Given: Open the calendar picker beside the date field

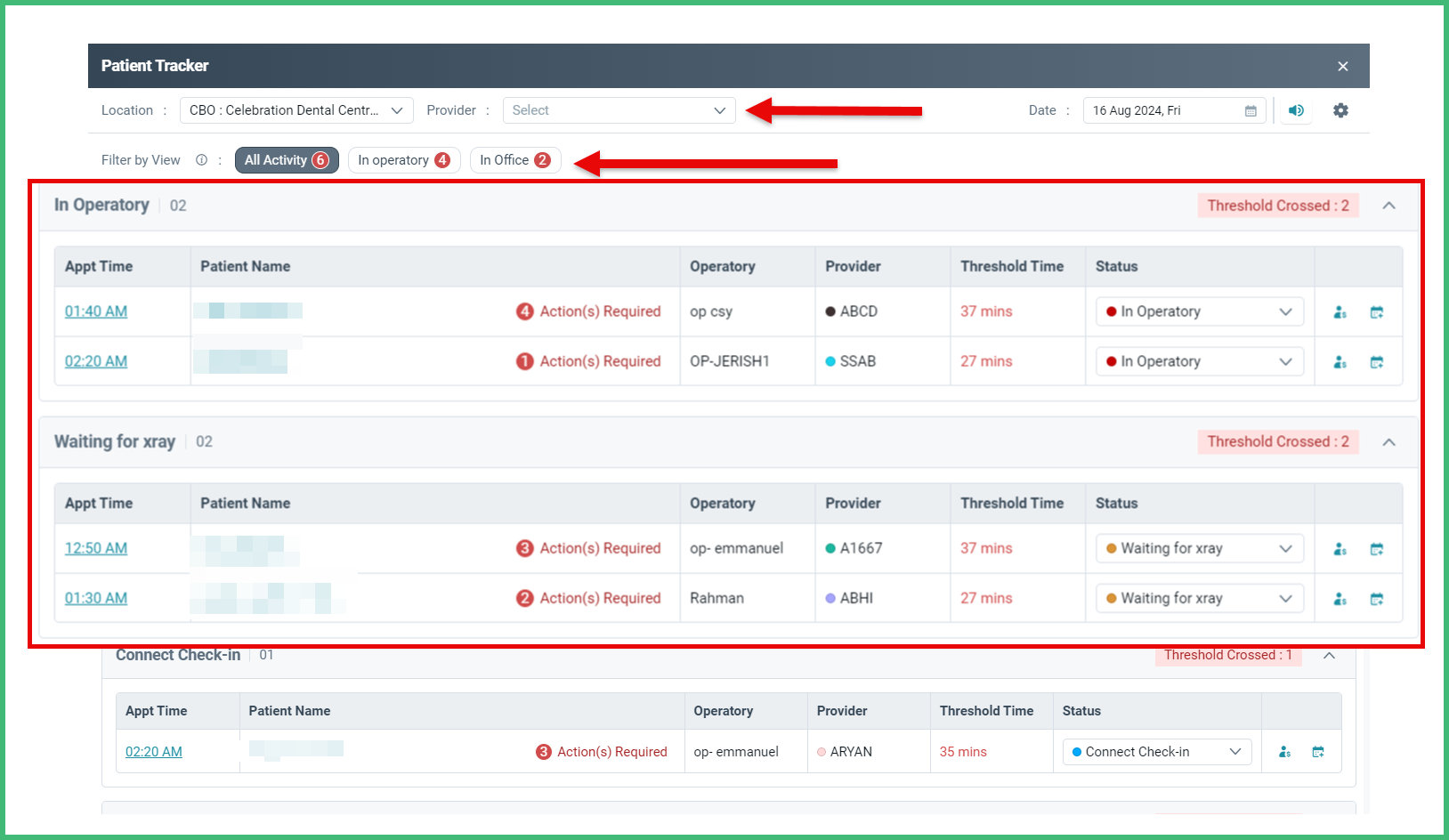Looking at the screenshot, I should tap(1250, 110).
